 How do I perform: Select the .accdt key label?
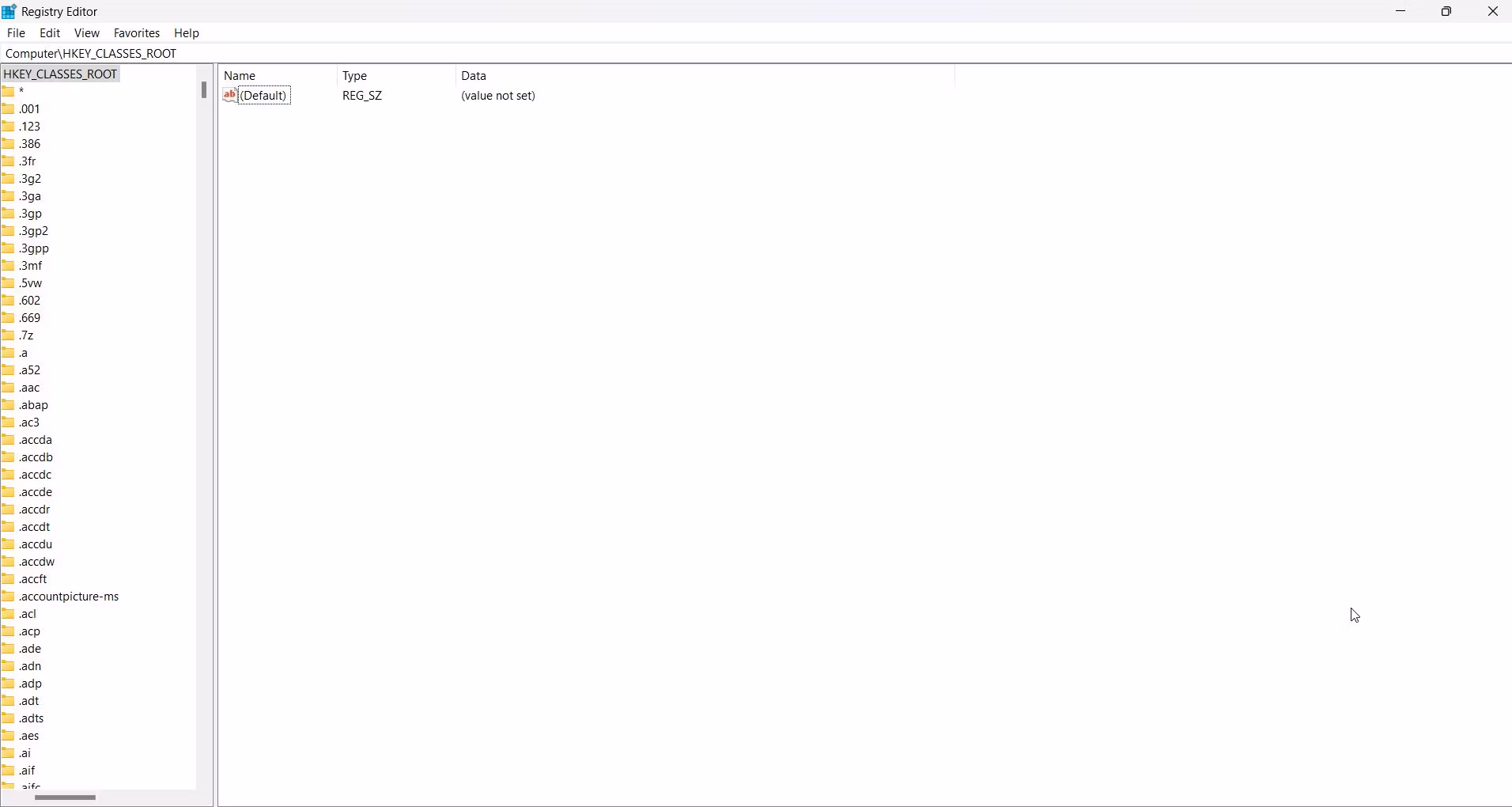point(36,527)
